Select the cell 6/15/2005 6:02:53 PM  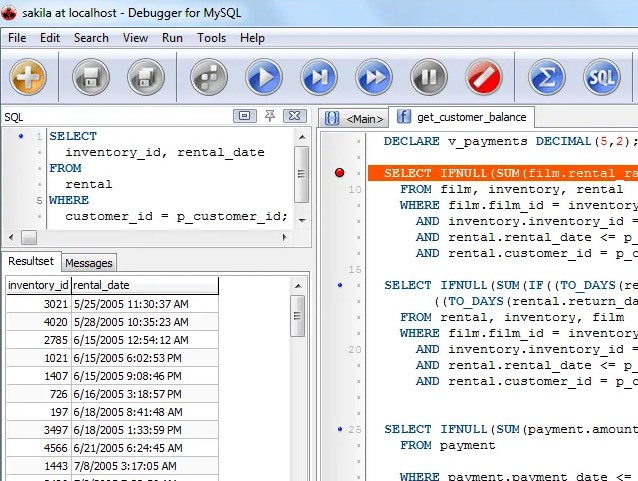[x=145, y=358]
